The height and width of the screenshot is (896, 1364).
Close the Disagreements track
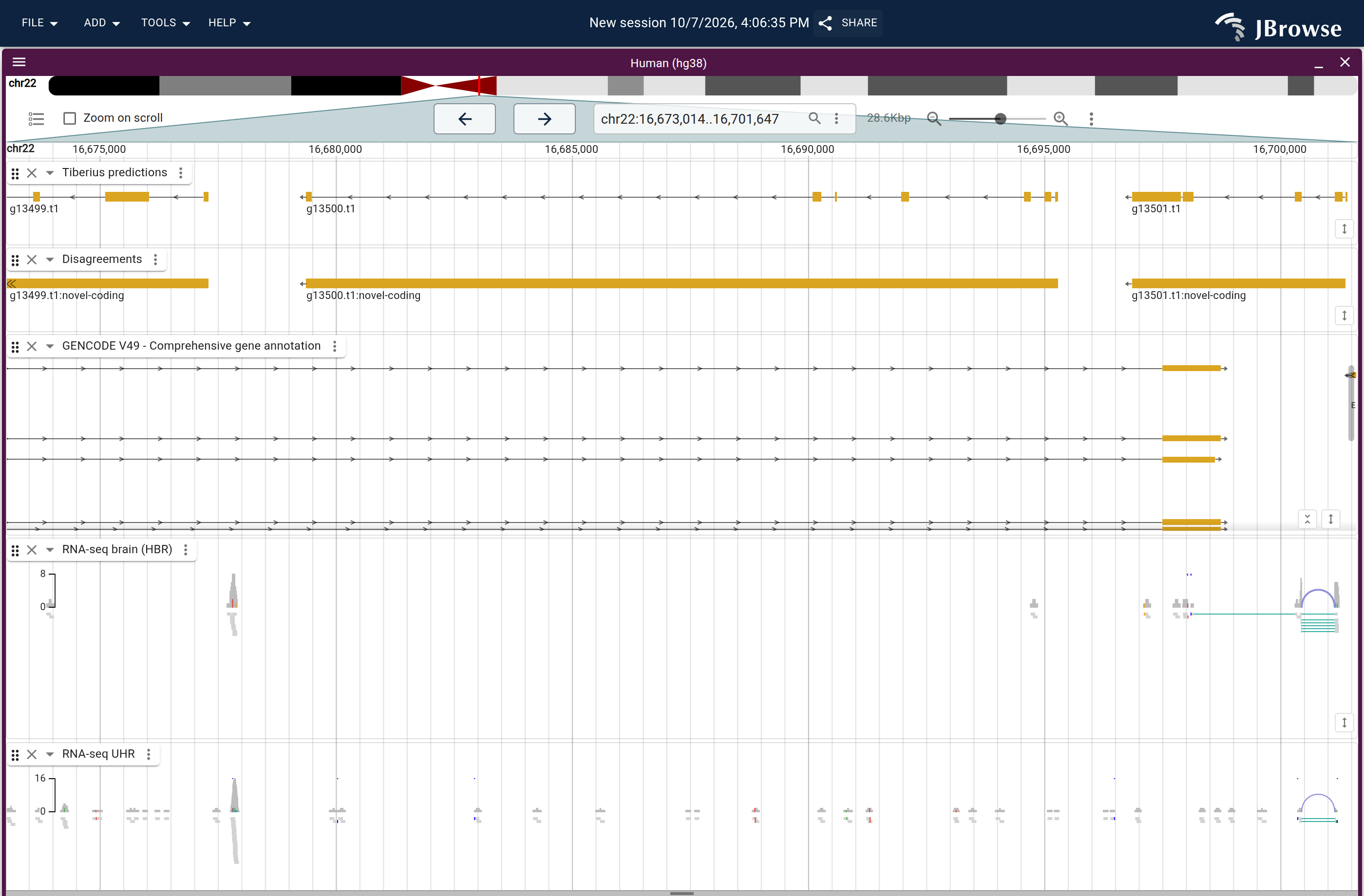click(32, 260)
